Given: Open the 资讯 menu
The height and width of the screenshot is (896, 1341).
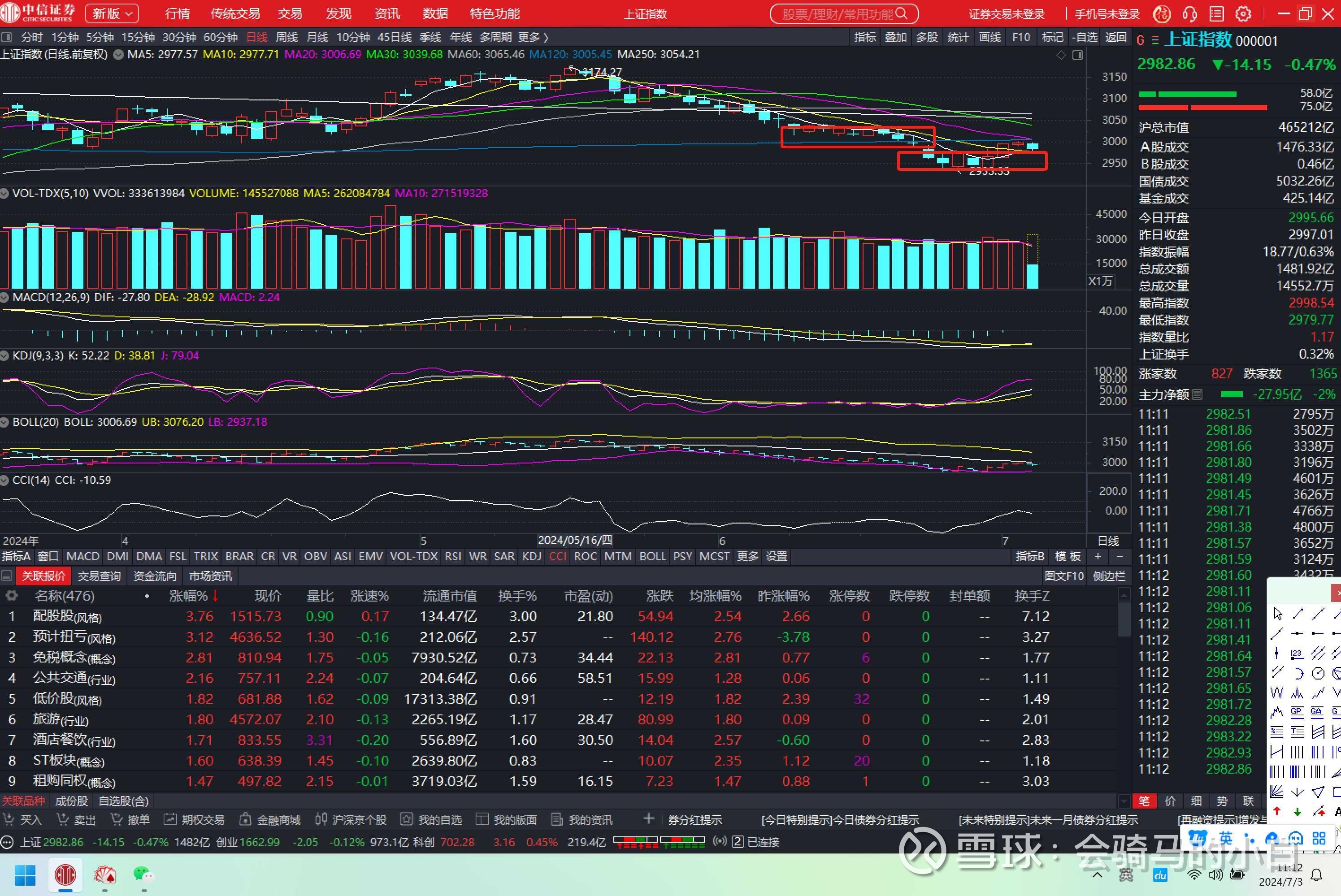Looking at the screenshot, I should point(386,13).
